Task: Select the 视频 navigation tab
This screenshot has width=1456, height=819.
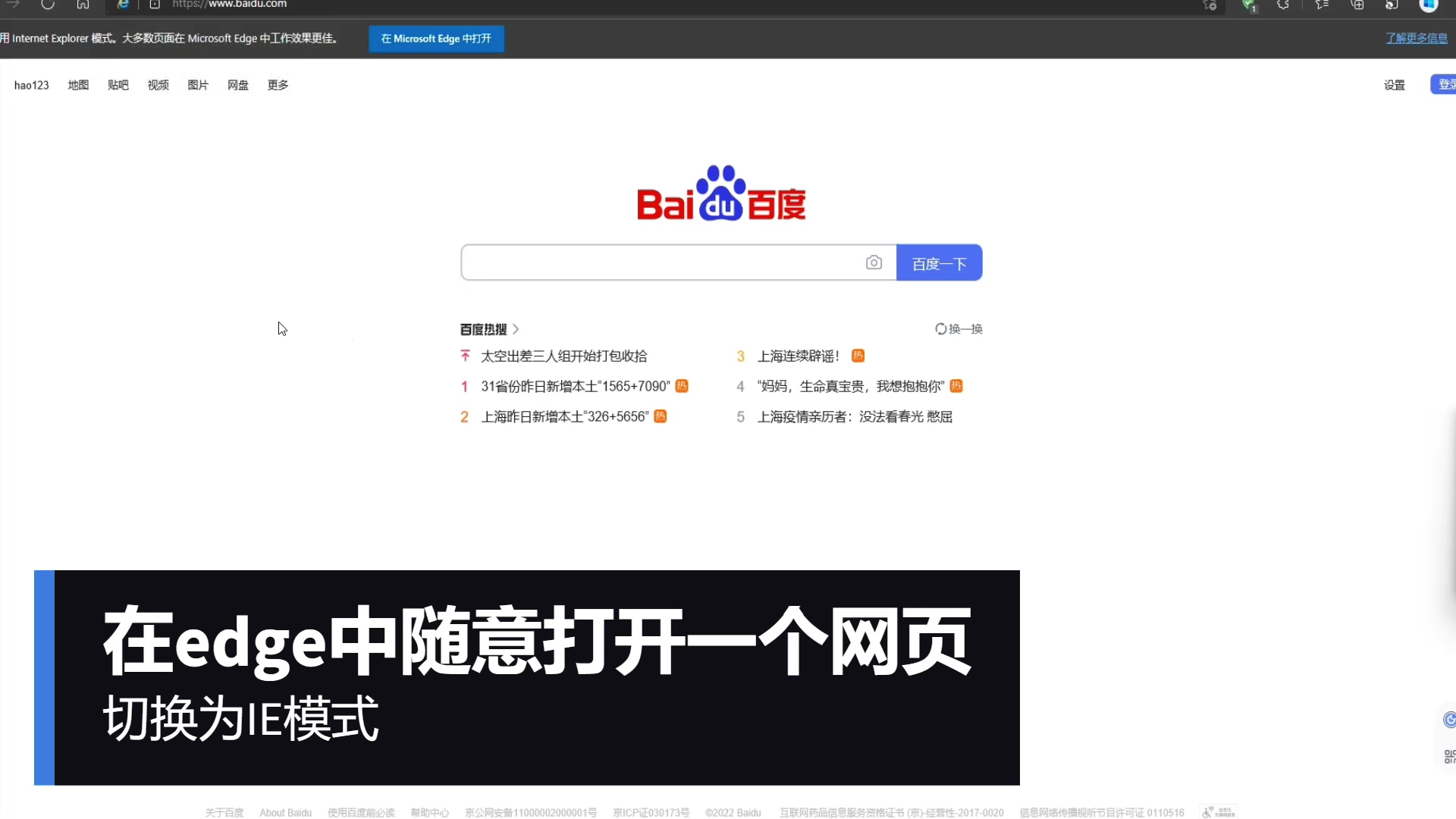Action: [x=157, y=84]
